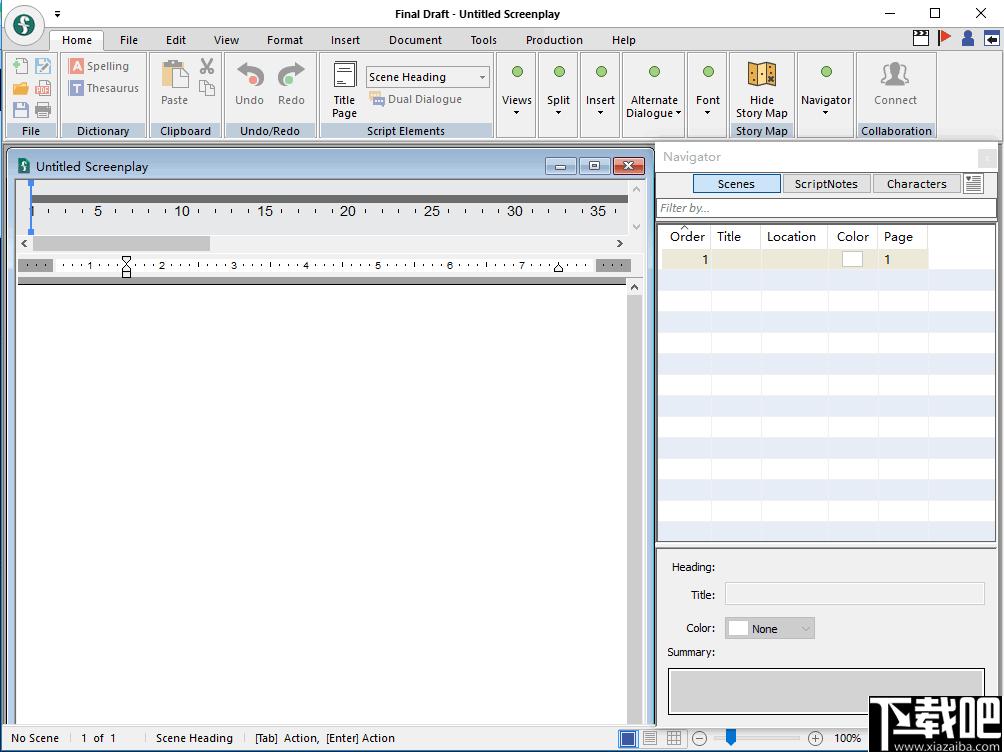1004x752 pixels.
Task: Open the Final Draft application menu logo
Action: [24, 25]
